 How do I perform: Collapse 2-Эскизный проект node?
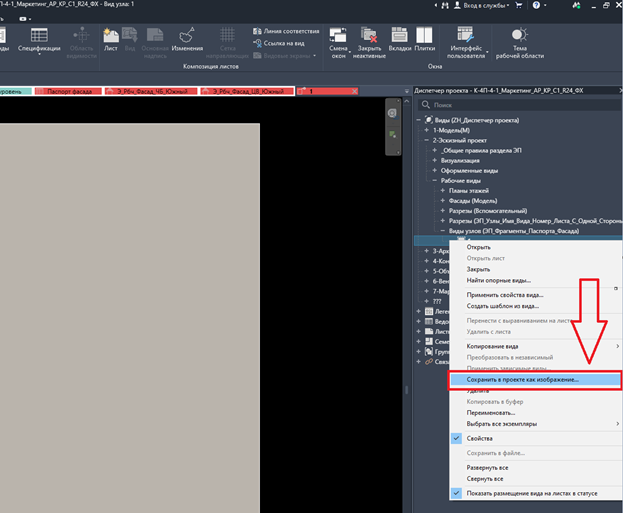[x=426, y=140]
